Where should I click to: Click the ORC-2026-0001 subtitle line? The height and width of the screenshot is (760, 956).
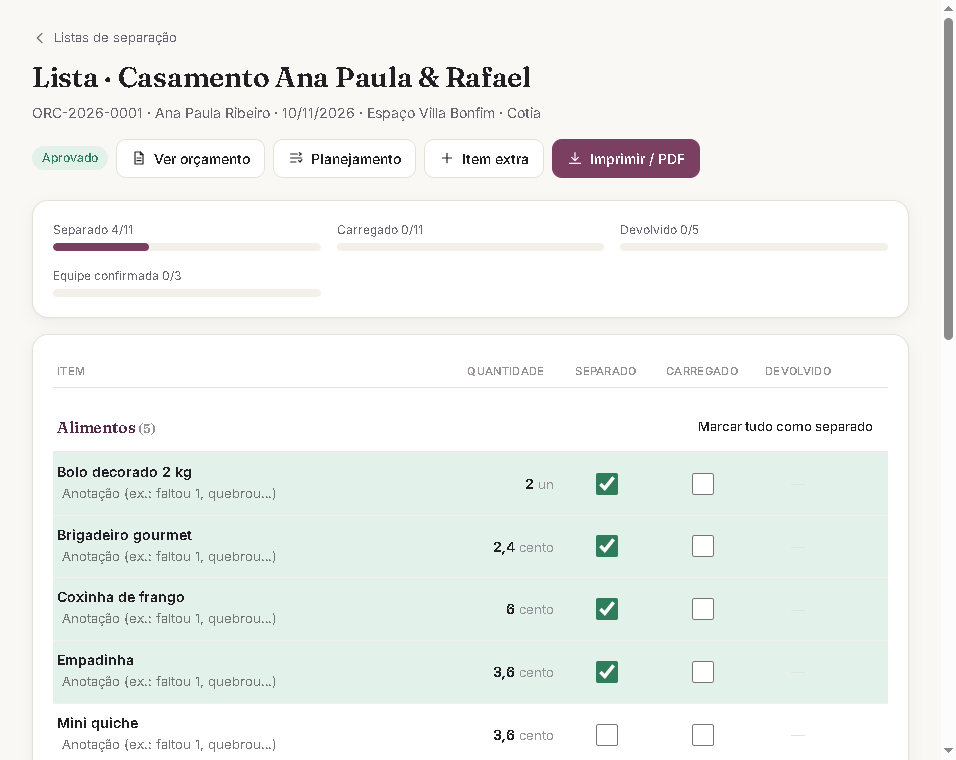click(286, 113)
